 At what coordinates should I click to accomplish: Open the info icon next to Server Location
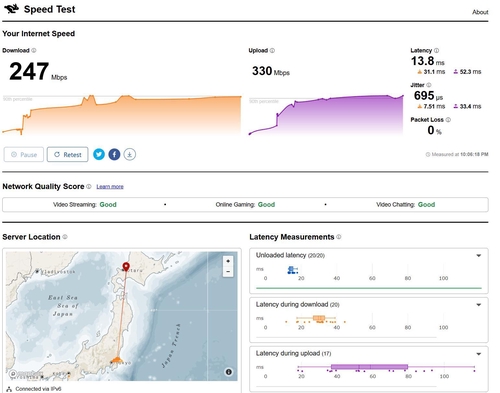[x=65, y=237]
